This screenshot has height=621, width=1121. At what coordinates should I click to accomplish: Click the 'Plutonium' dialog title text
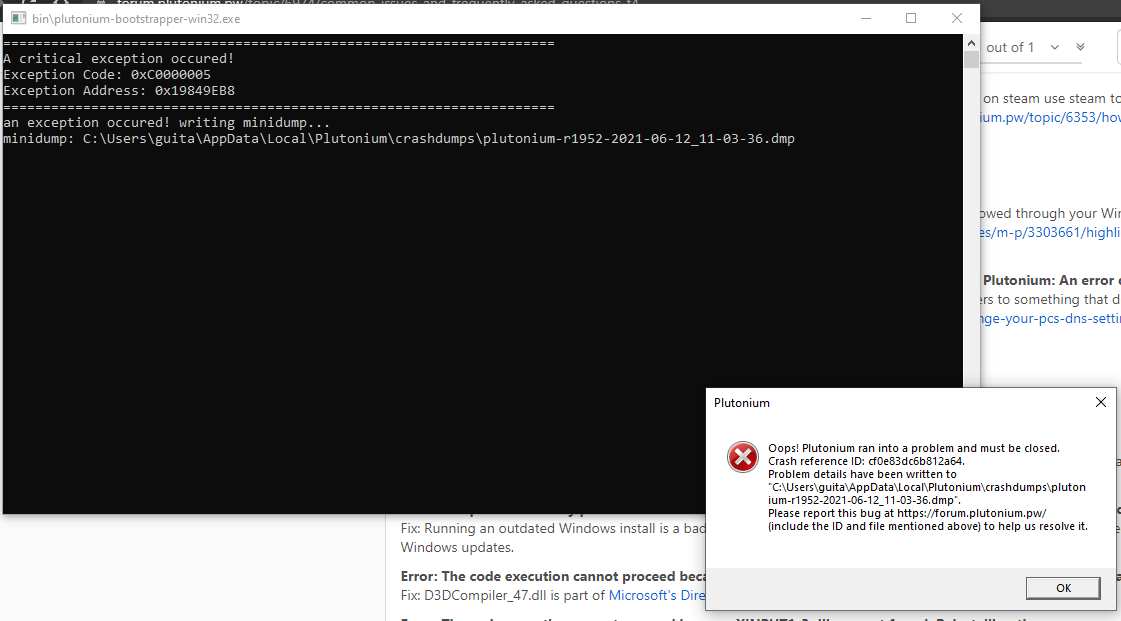pos(741,403)
